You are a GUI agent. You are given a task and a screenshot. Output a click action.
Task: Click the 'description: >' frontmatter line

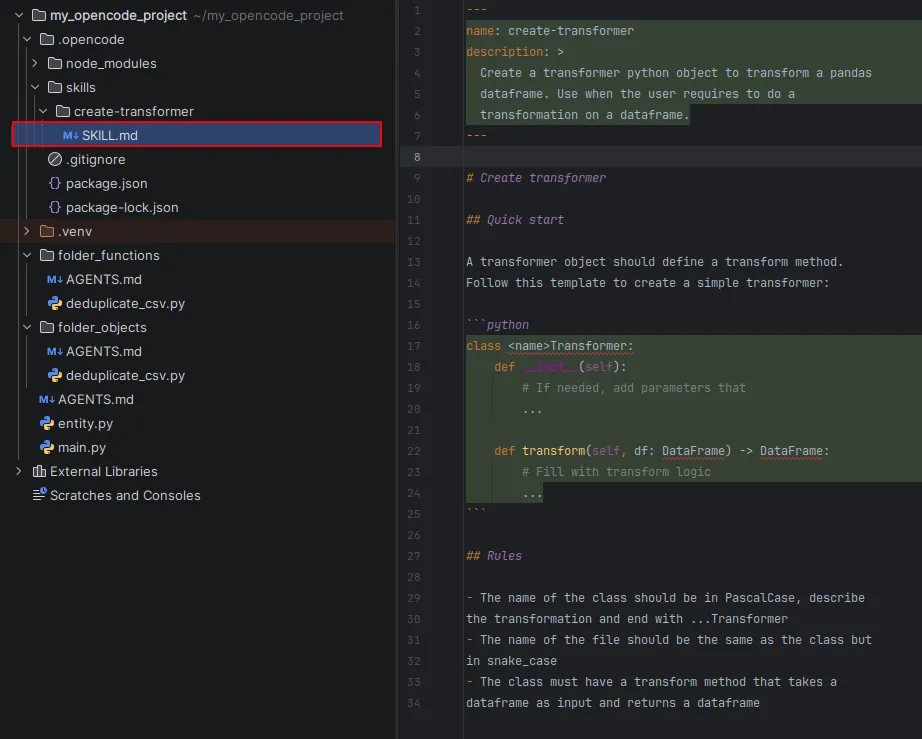[x=515, y=52]
